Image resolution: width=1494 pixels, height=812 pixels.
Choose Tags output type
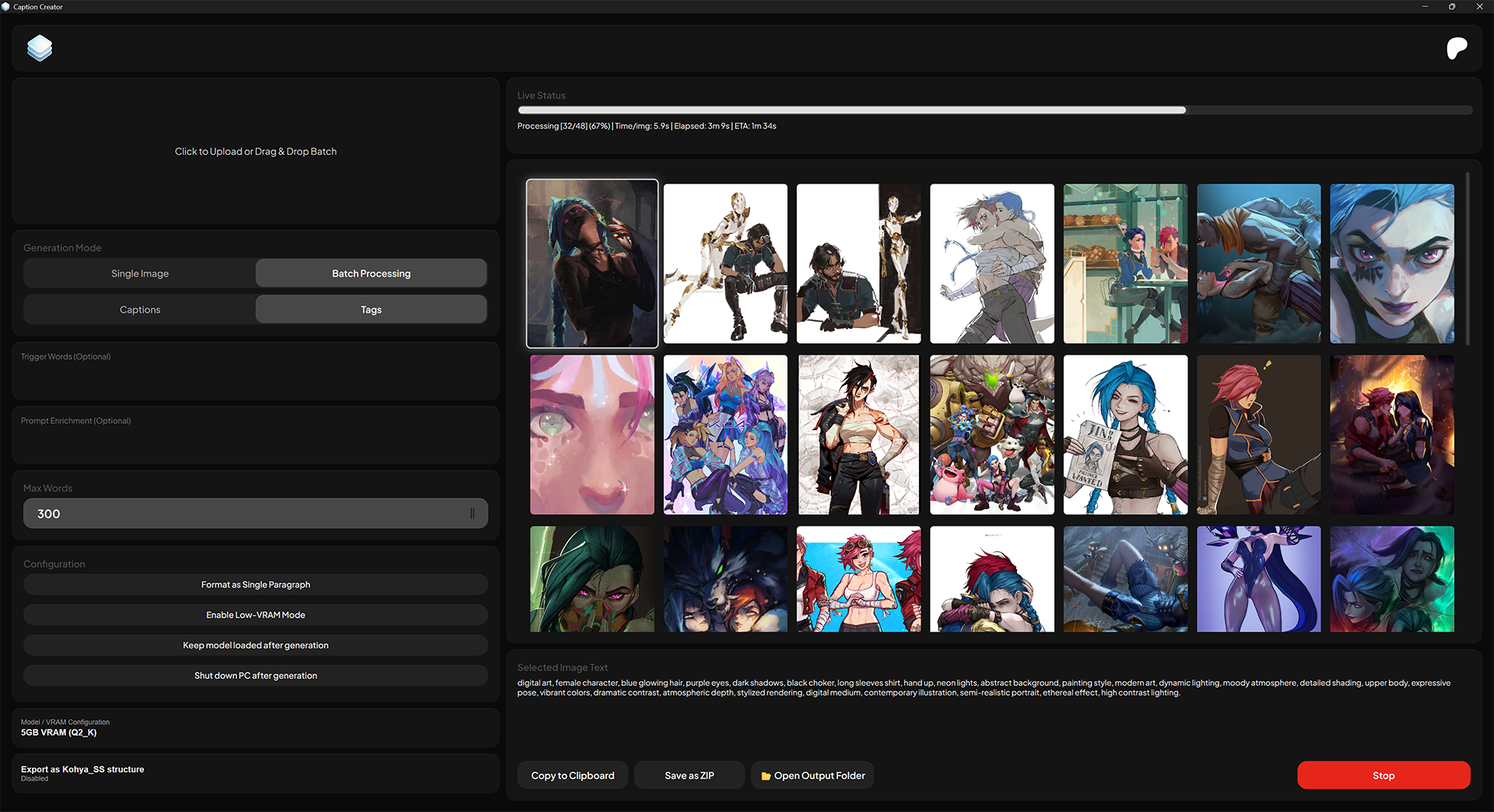371,310
